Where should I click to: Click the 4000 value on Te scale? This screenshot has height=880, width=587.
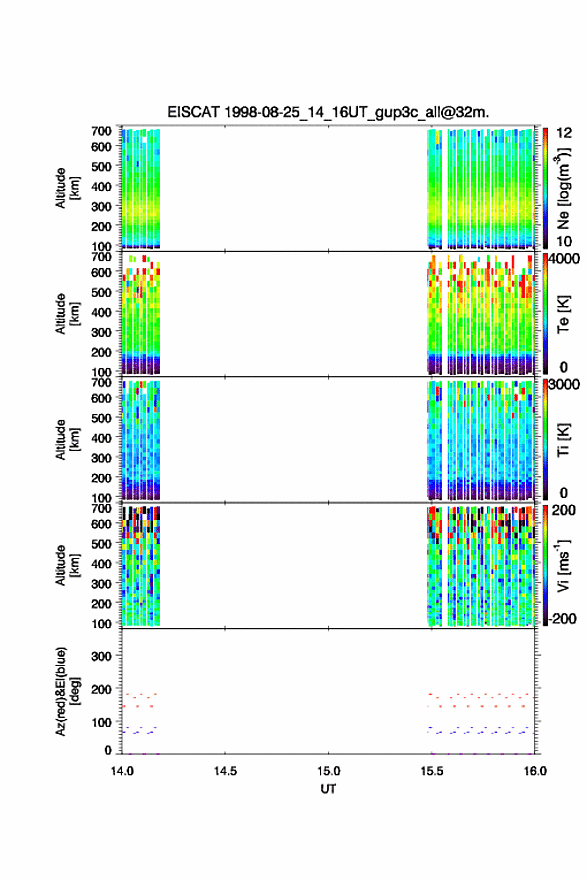click(565, 259)
